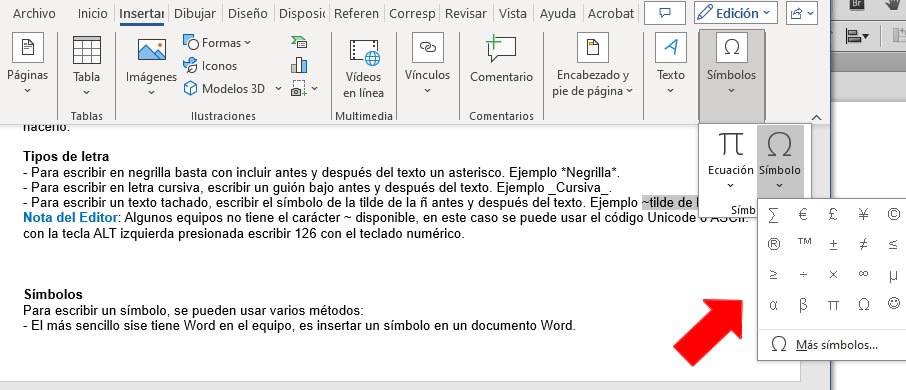Open Encabezado y pie de página menu
906x390 pixels.
tap(593, 65)
